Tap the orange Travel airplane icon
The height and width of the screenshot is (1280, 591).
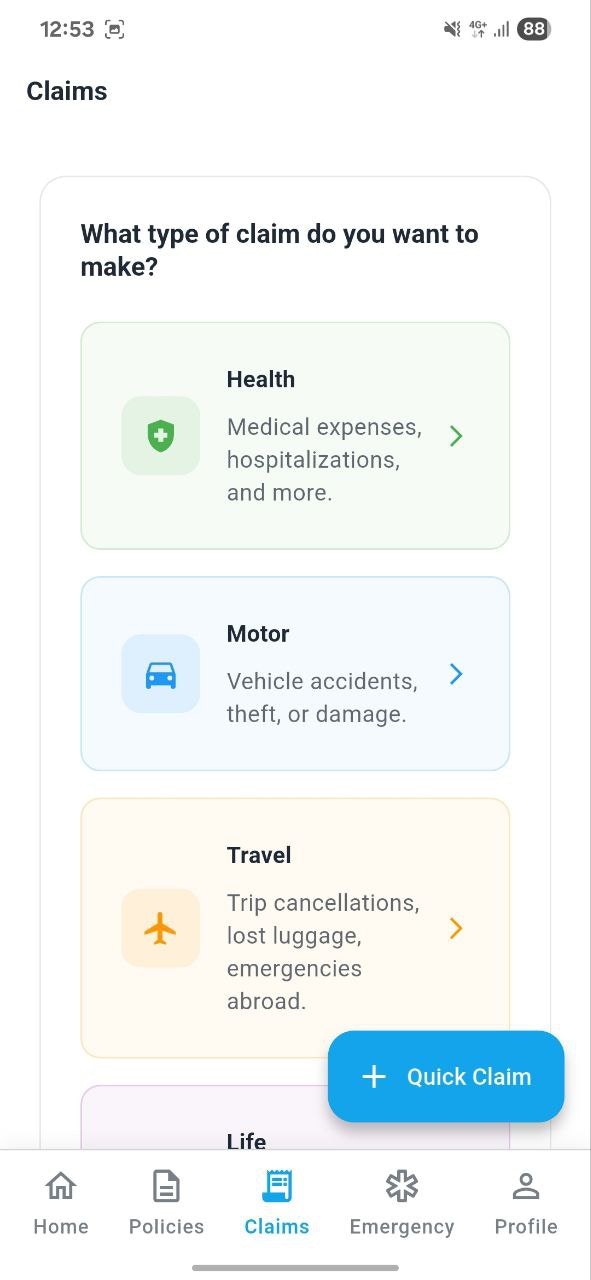pos(160,929)
